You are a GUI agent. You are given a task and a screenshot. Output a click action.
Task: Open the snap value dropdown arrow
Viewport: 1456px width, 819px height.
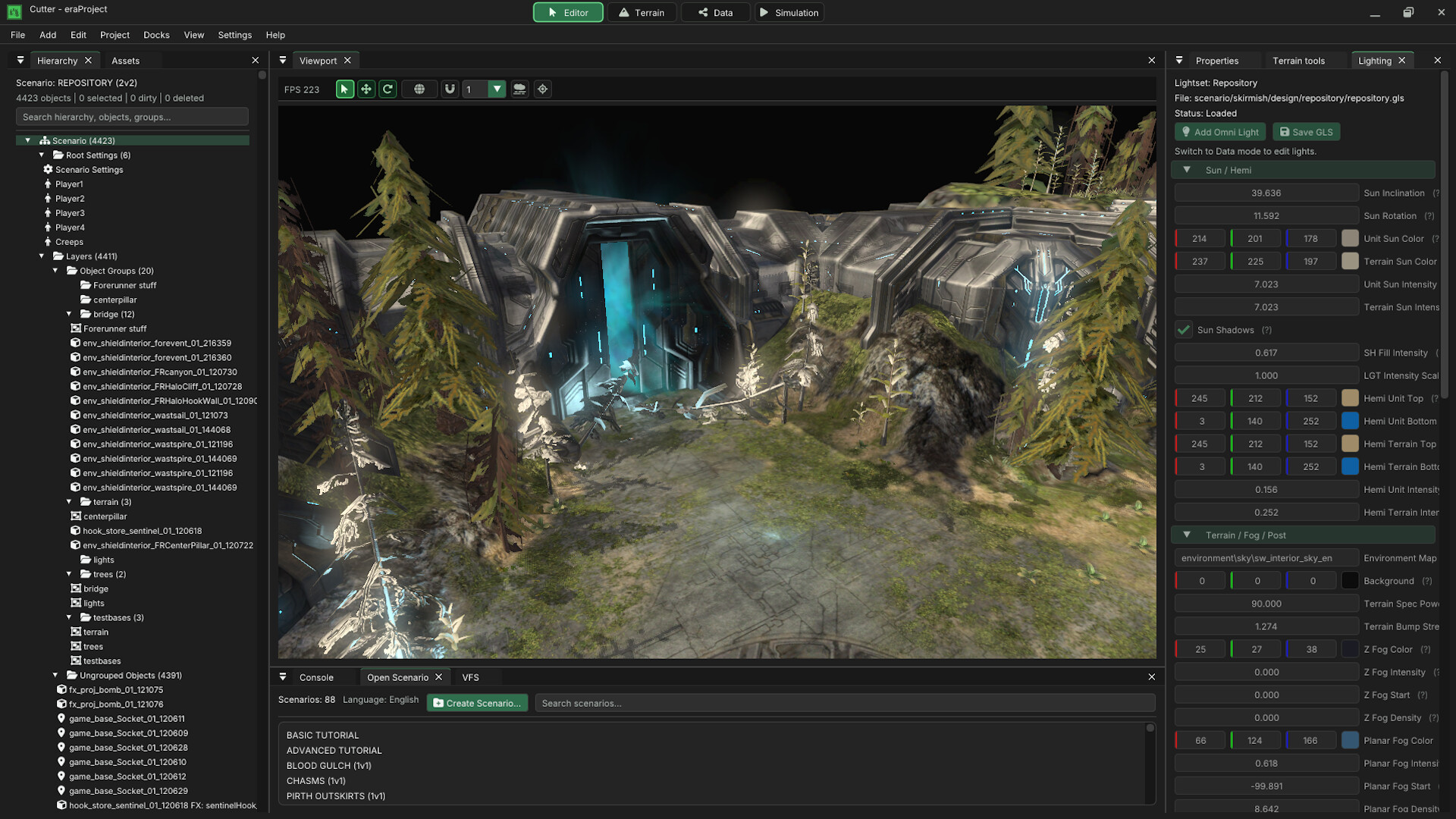(x=497, y=89)
